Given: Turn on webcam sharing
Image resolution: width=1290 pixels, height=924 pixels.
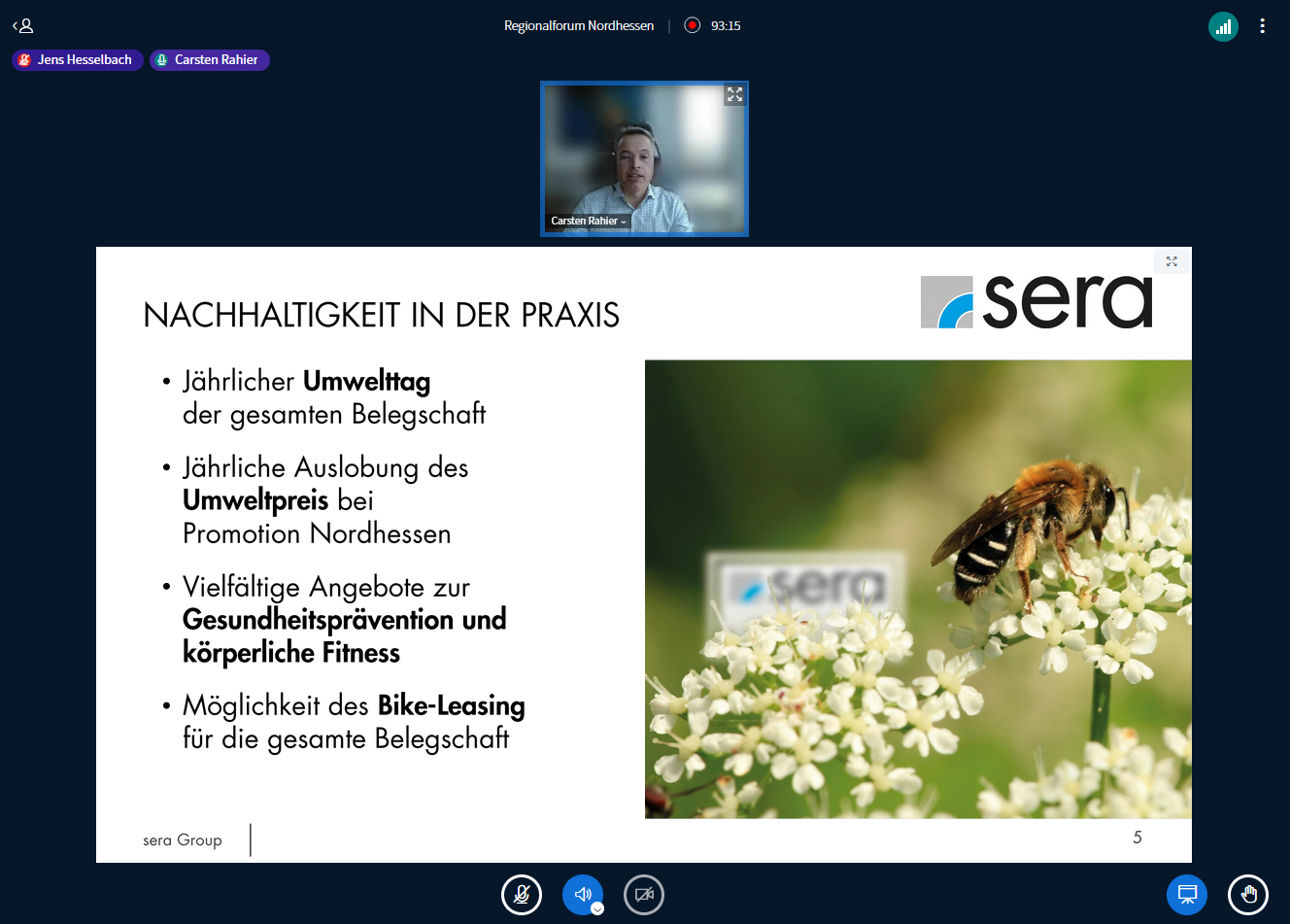Looking at the screenshot, I should (644, 895).
